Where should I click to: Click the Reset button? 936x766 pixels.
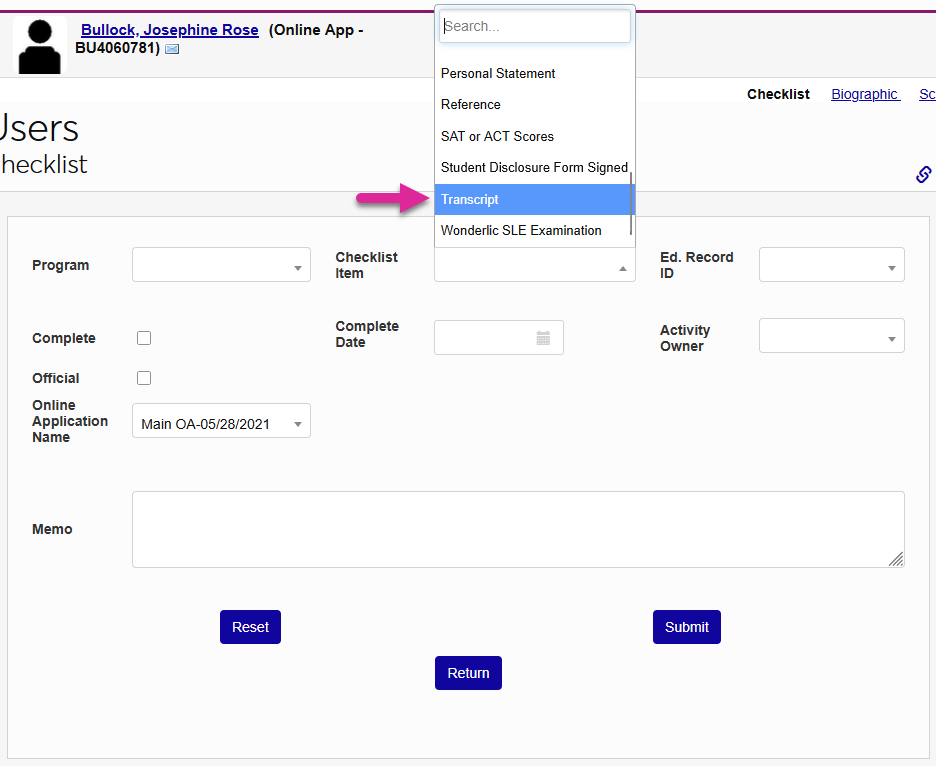250,627
